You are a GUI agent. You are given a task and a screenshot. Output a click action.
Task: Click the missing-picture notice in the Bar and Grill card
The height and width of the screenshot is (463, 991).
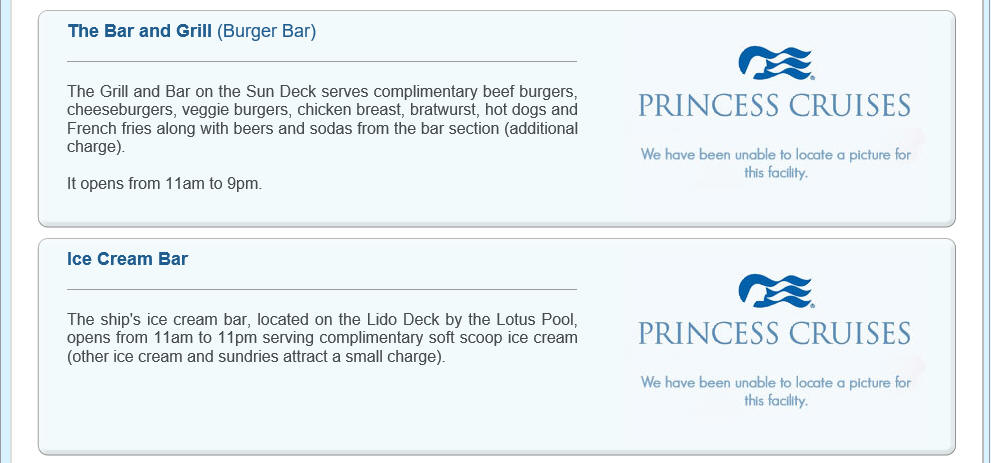(x=775, y=163)
